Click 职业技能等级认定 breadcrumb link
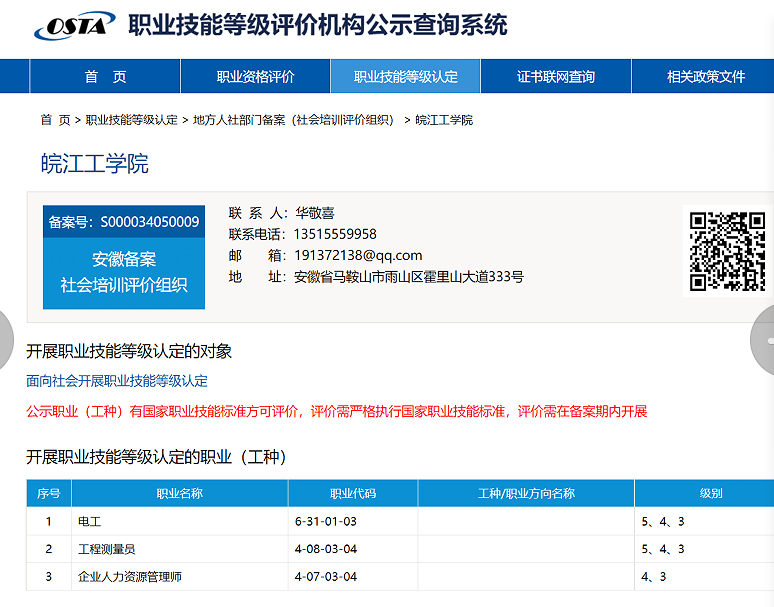 coord(131,120)
